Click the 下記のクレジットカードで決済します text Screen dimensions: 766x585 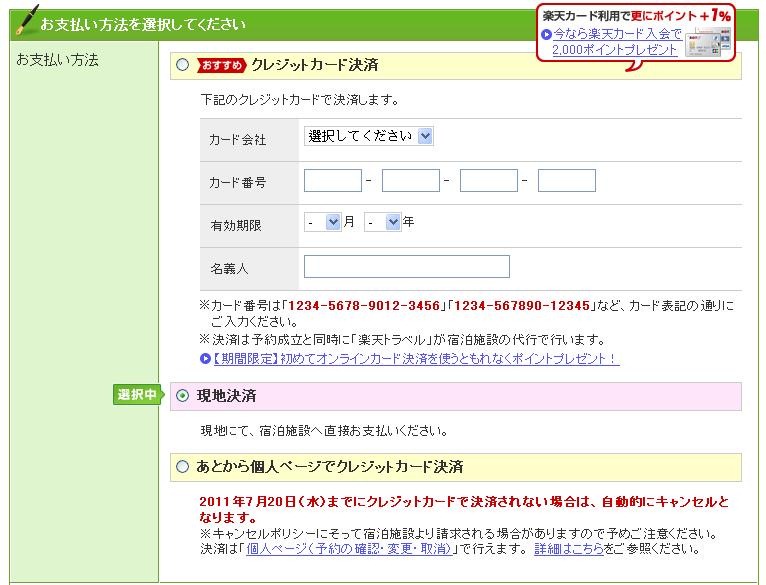click(x=300, y=100)
